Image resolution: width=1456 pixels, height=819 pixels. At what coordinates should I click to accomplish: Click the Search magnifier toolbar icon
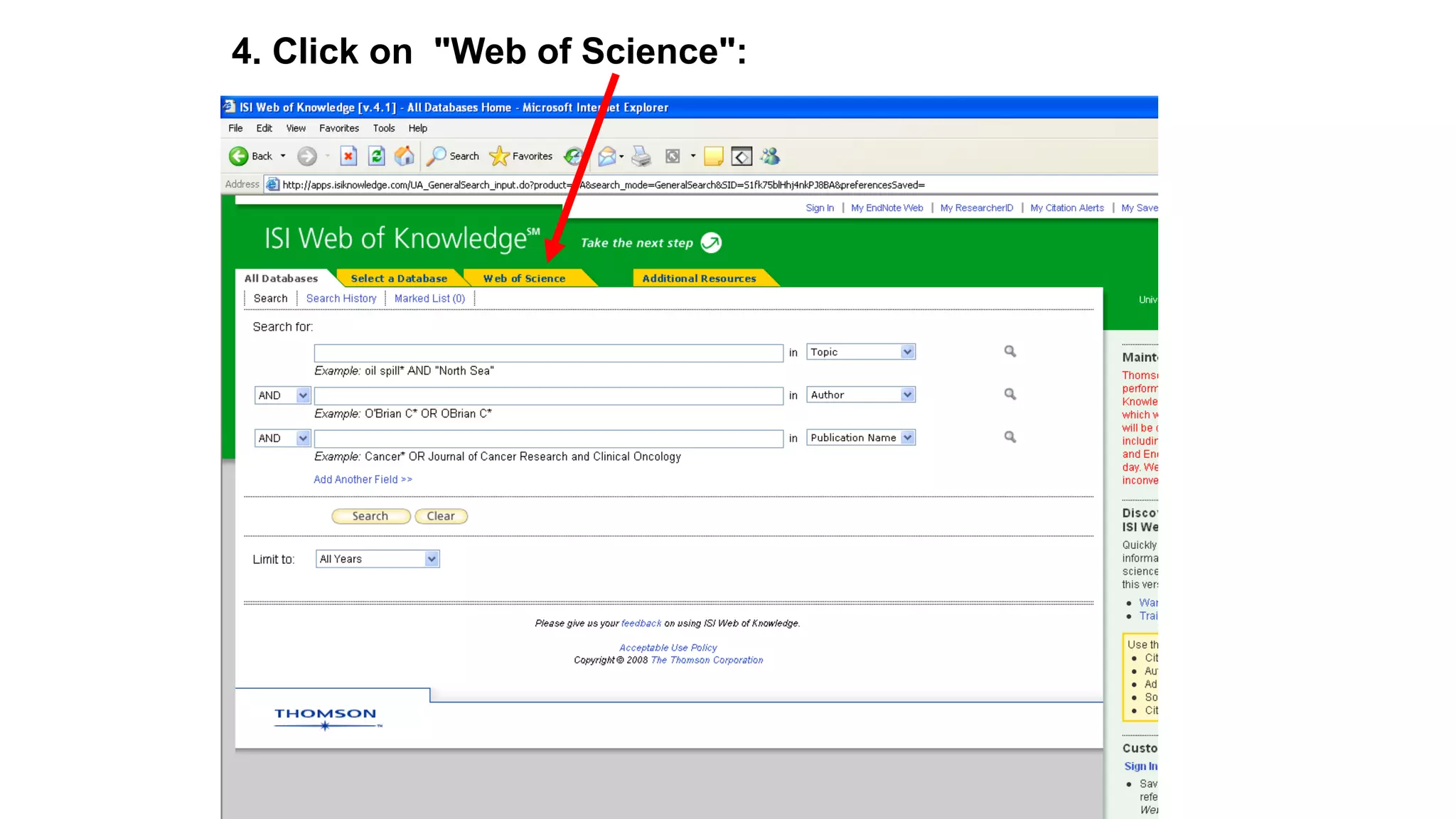click(436, 156)
